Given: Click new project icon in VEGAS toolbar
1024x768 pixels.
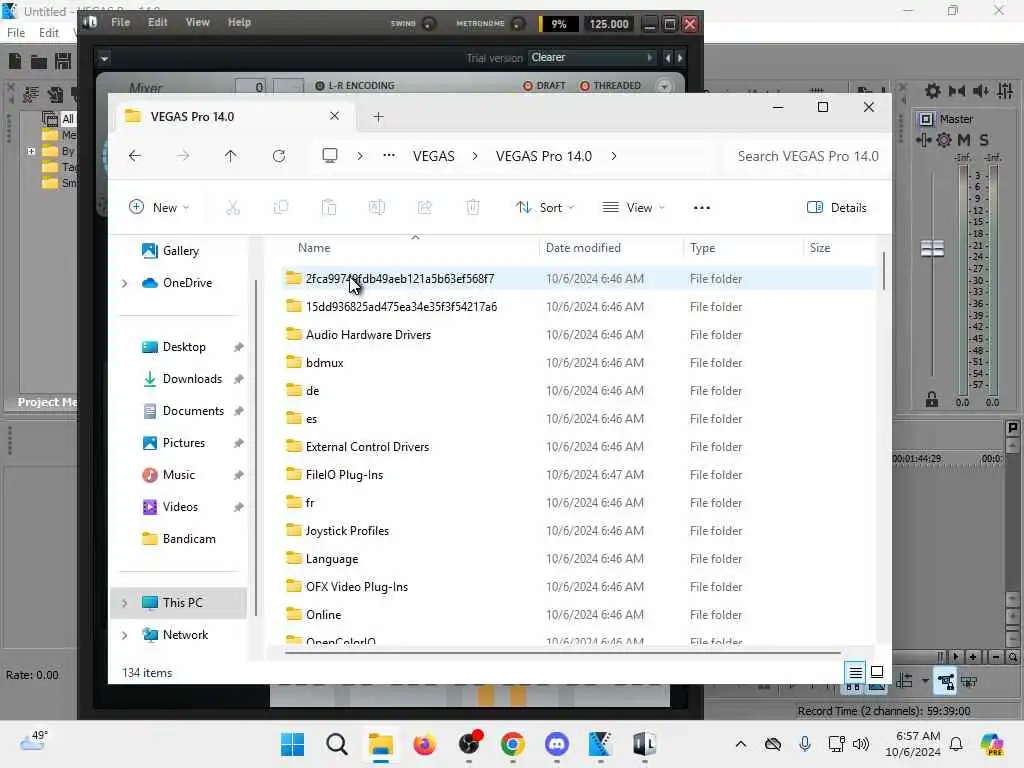Looking at the screenshot, I should pos(15,61).
